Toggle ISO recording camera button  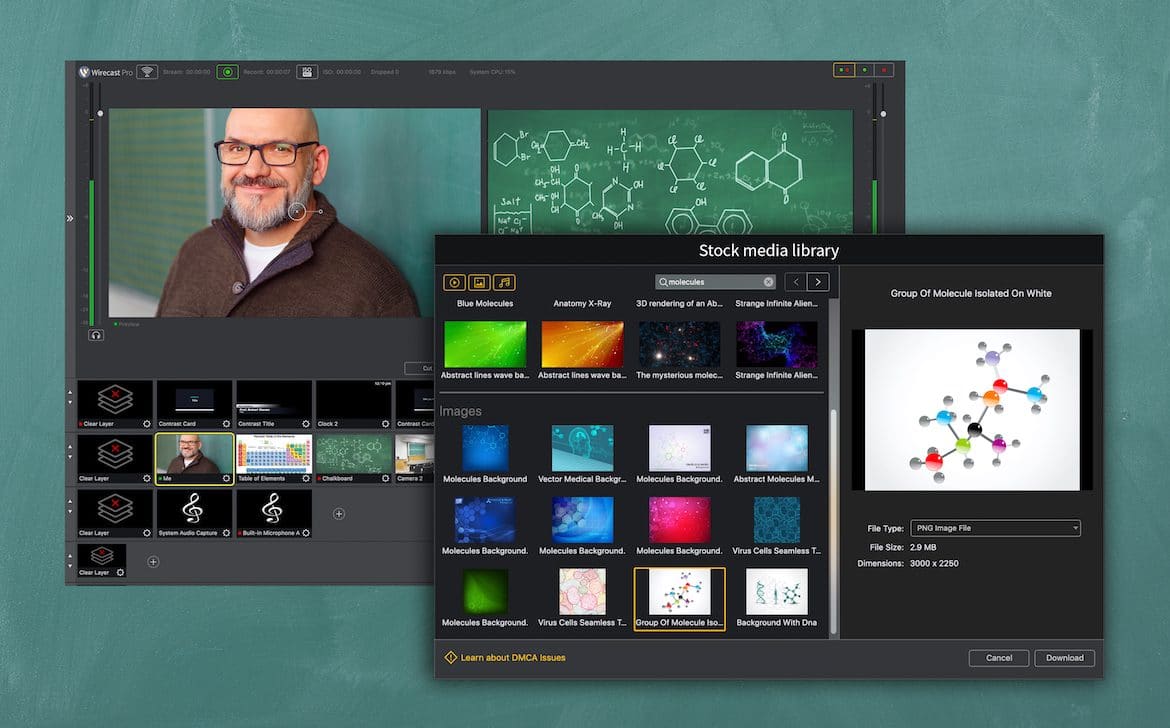(307, 72)
